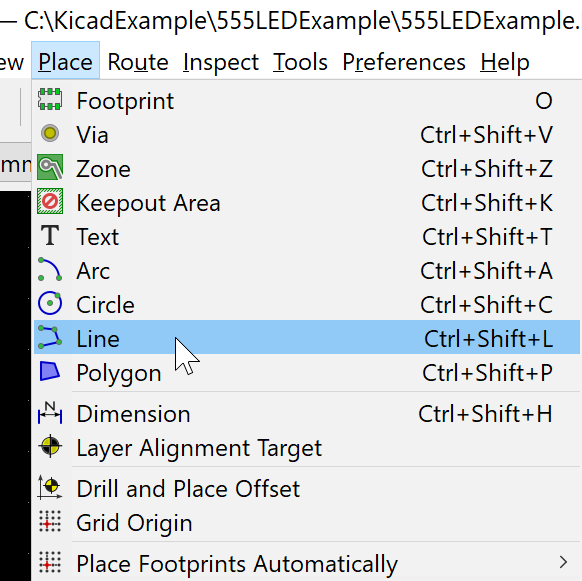The image size is (582, 581).
Task: Select Zone in the Place menu
Action: click(307, 169)
